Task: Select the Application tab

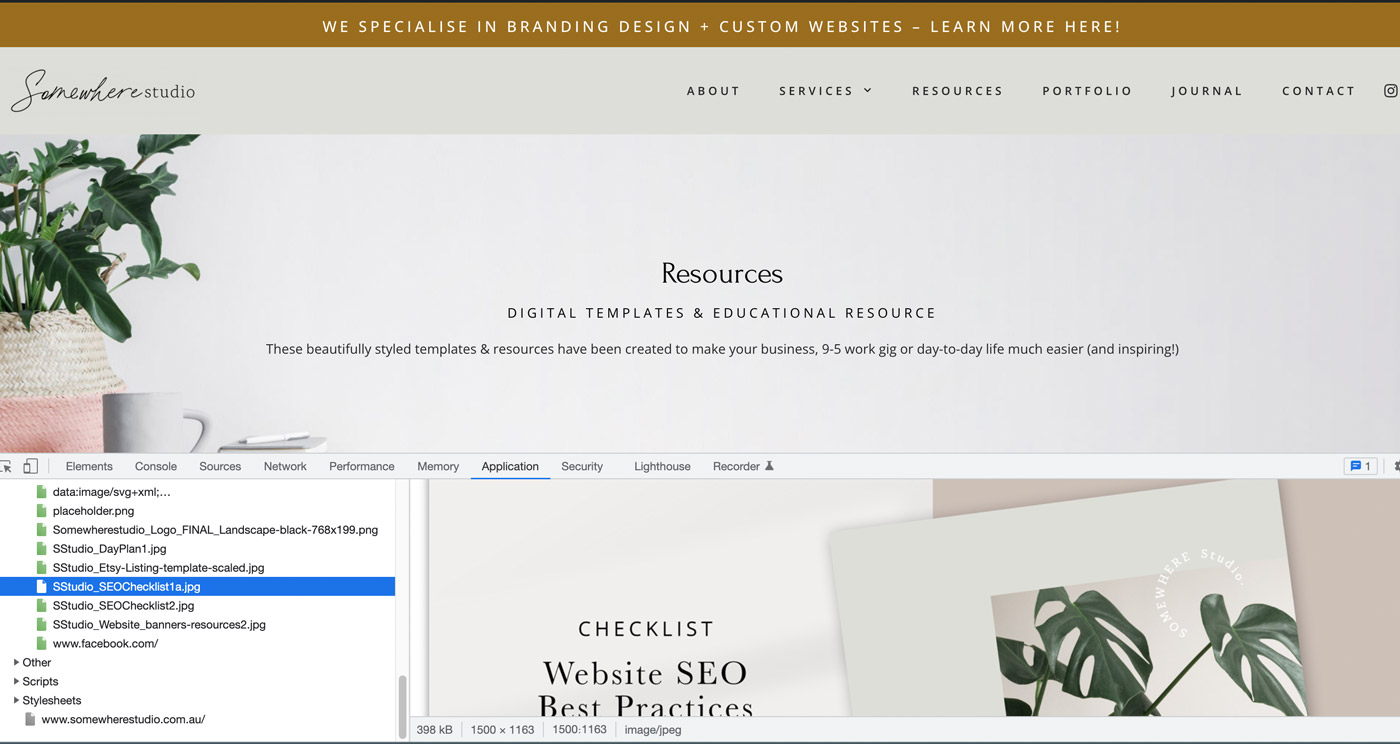Action: coord(510,466)
